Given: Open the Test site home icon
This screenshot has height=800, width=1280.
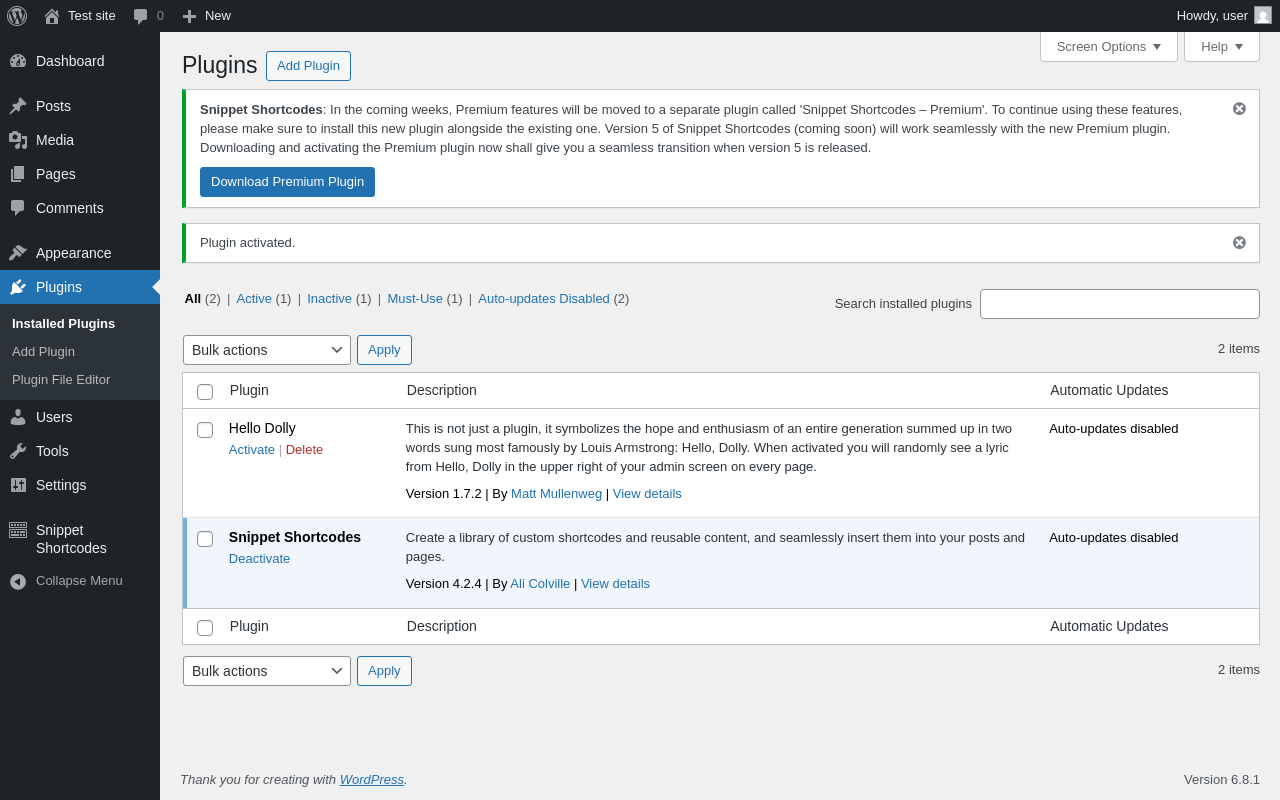Looking at the screenshot, I should [x=52, y=16].
